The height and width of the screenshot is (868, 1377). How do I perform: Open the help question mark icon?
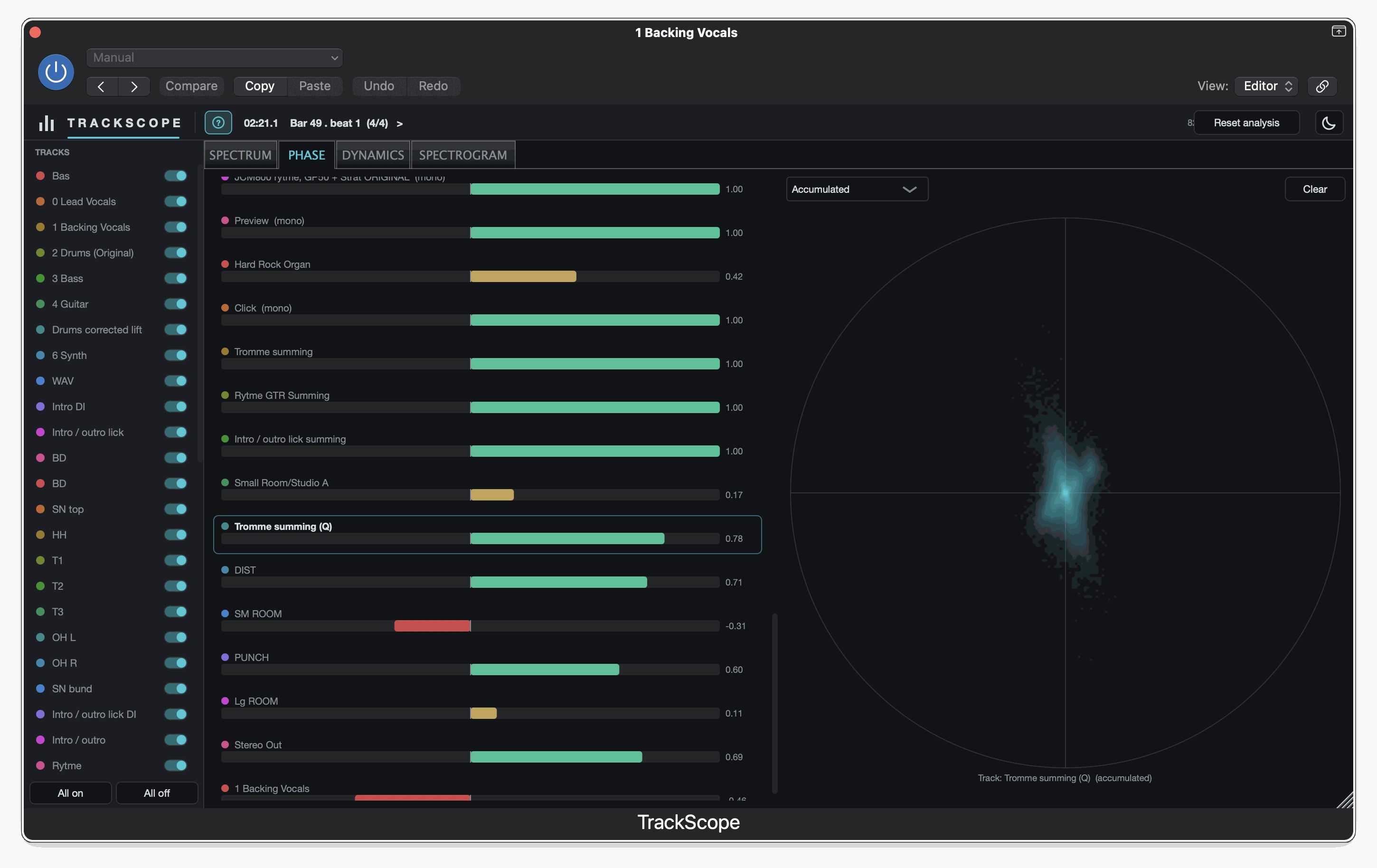[218, 123]
